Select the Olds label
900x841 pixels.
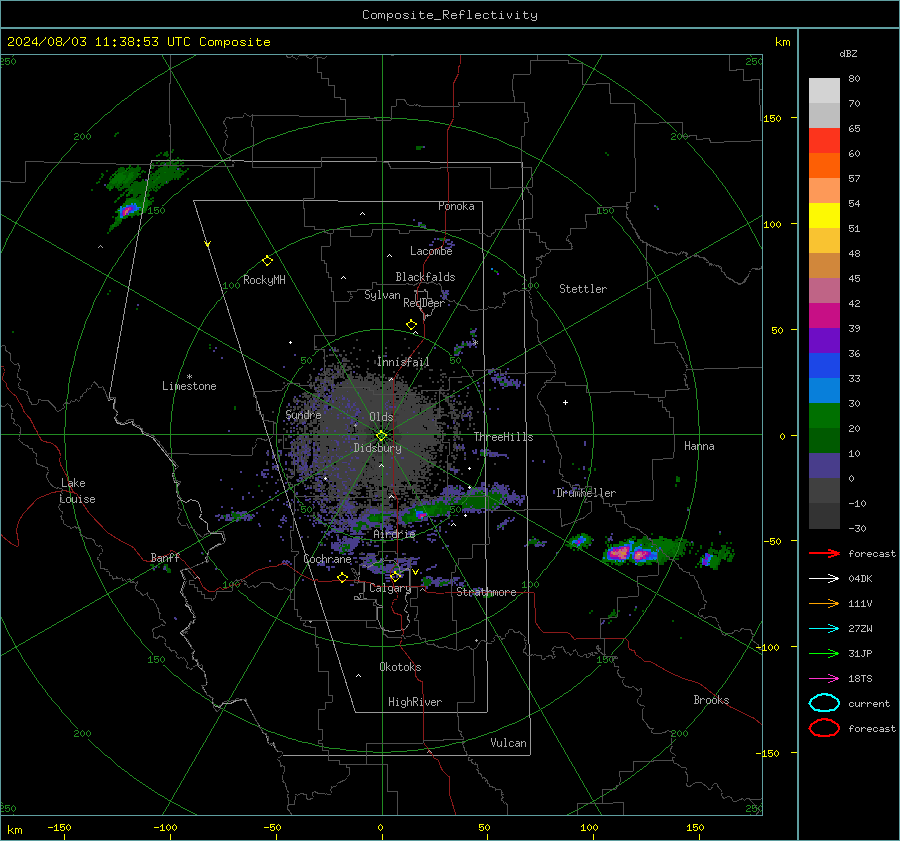pos(381,417)
